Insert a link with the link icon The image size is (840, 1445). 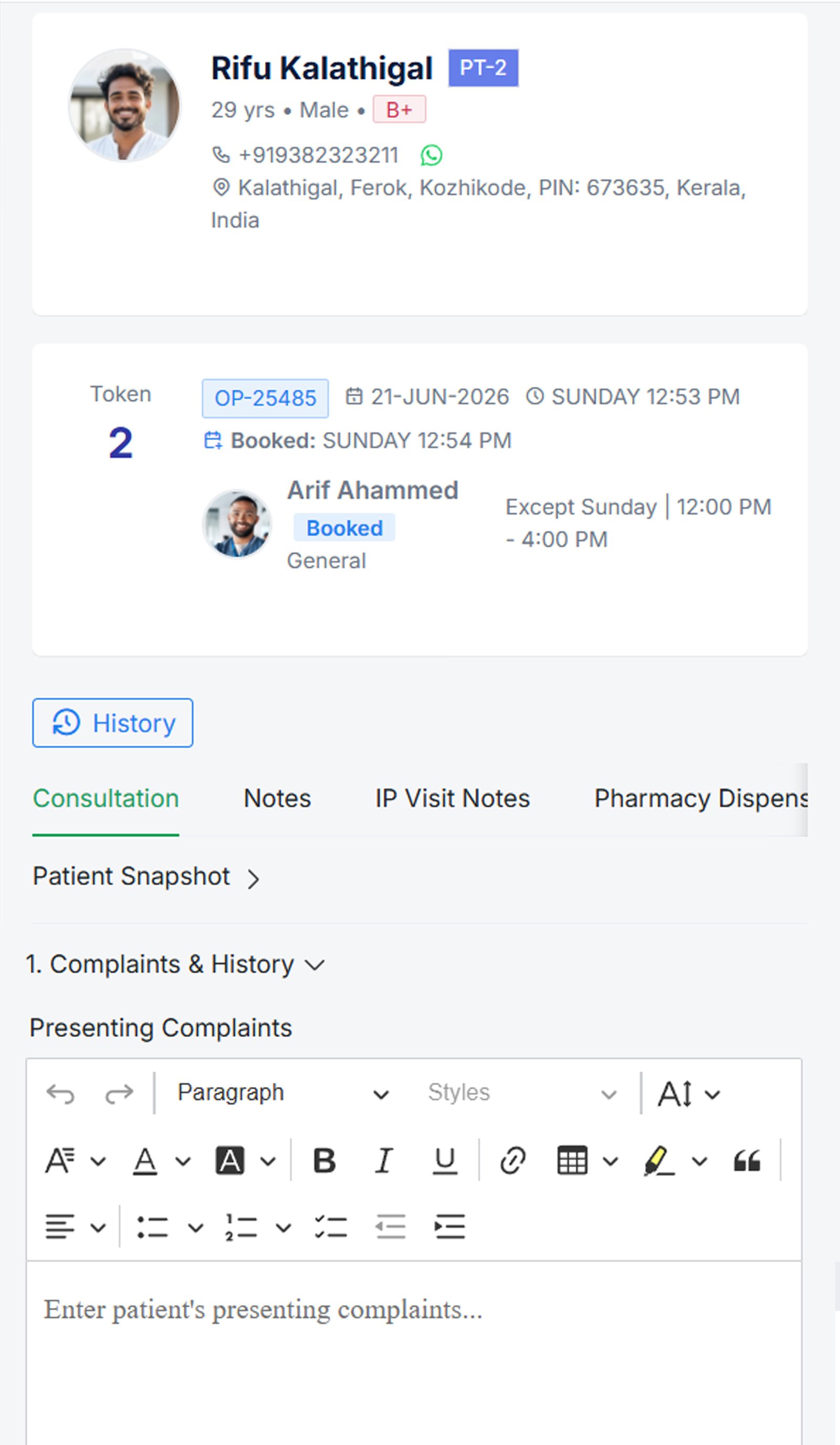[x=512, y=1161]
